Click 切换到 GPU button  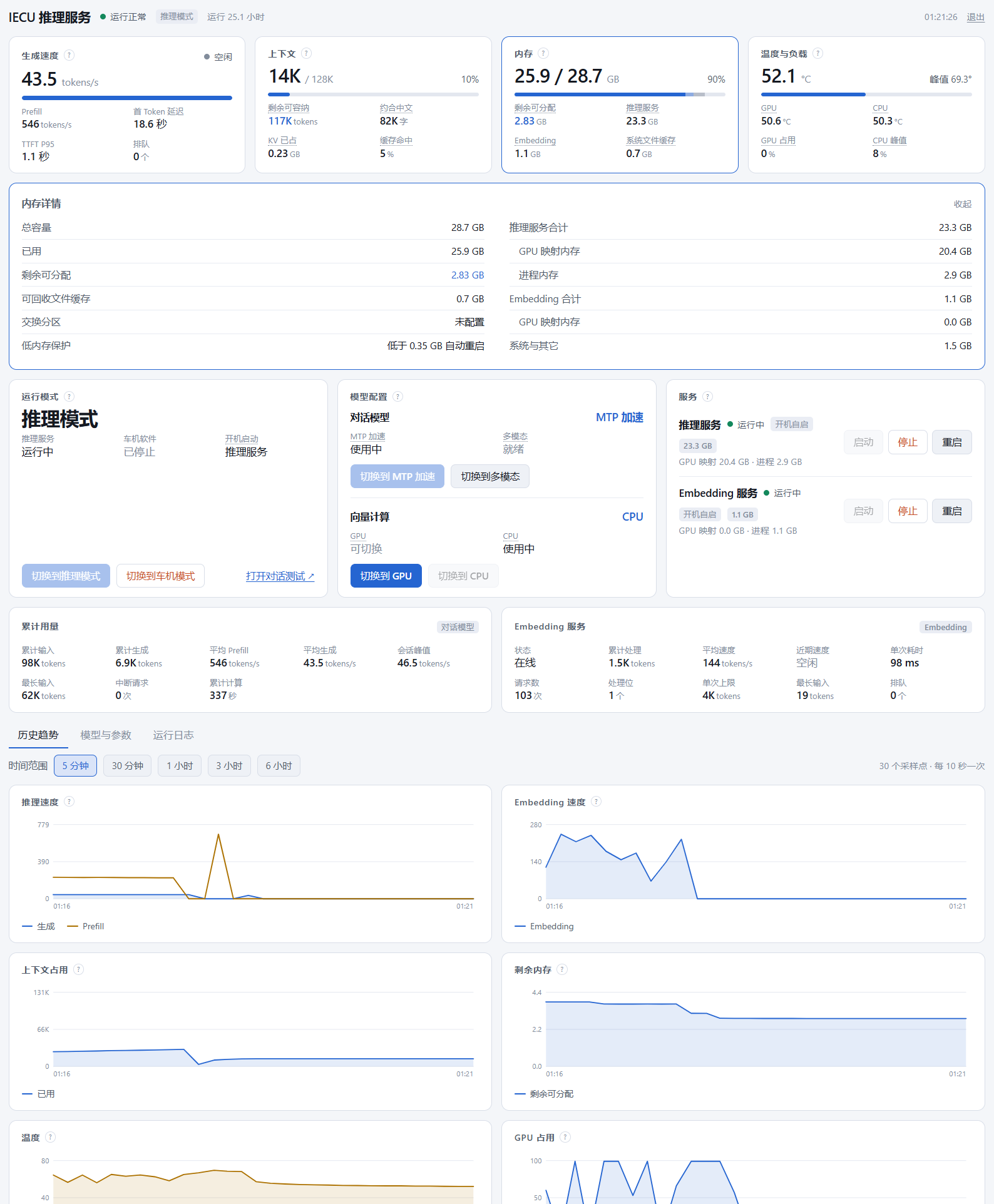tap(386, 576)
